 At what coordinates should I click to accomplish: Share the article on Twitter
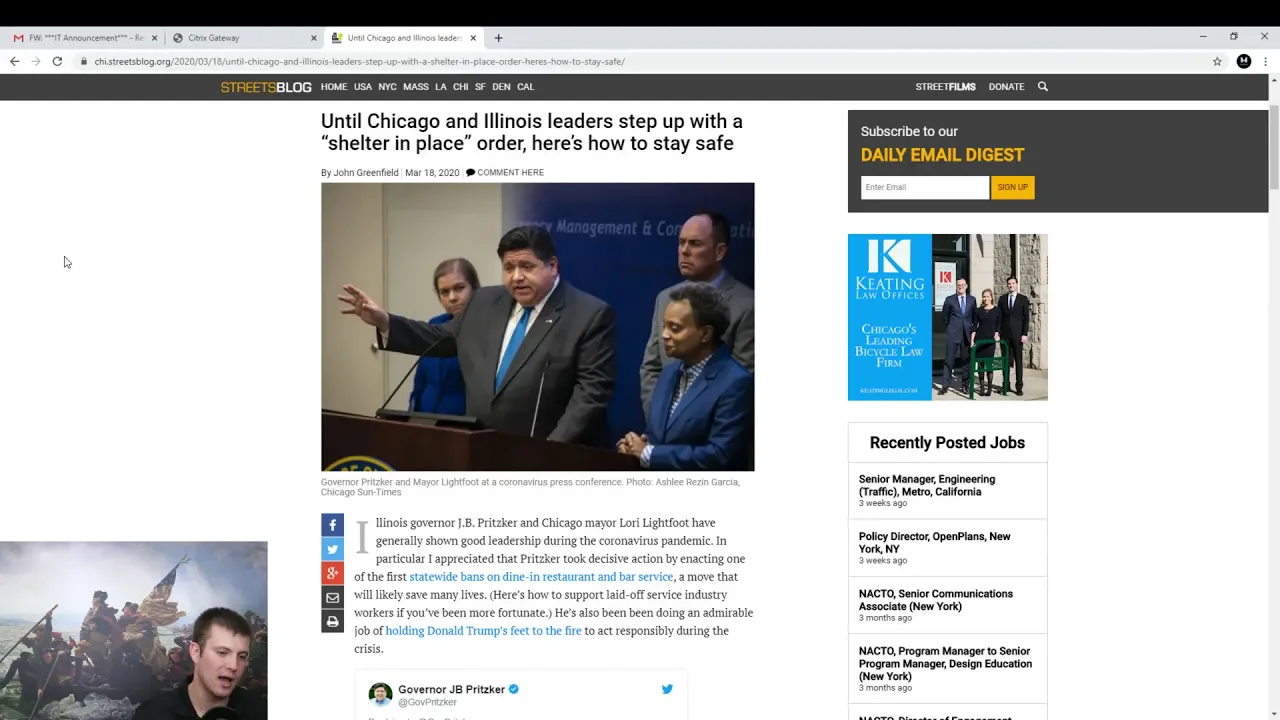[x=332, y=549]
